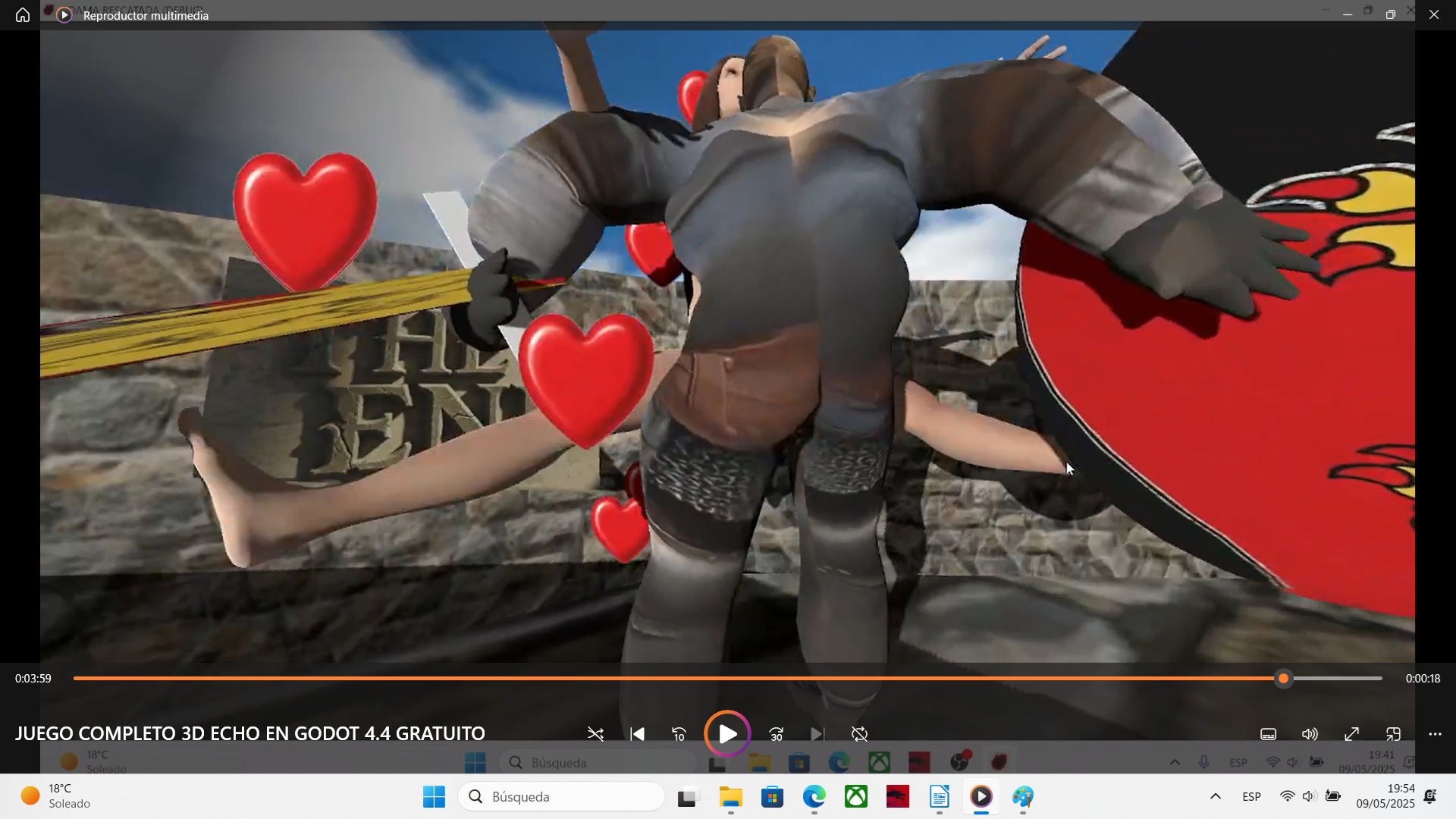Skip forward 30 seconds
The image size is (1456, 819).
[776, 734]
